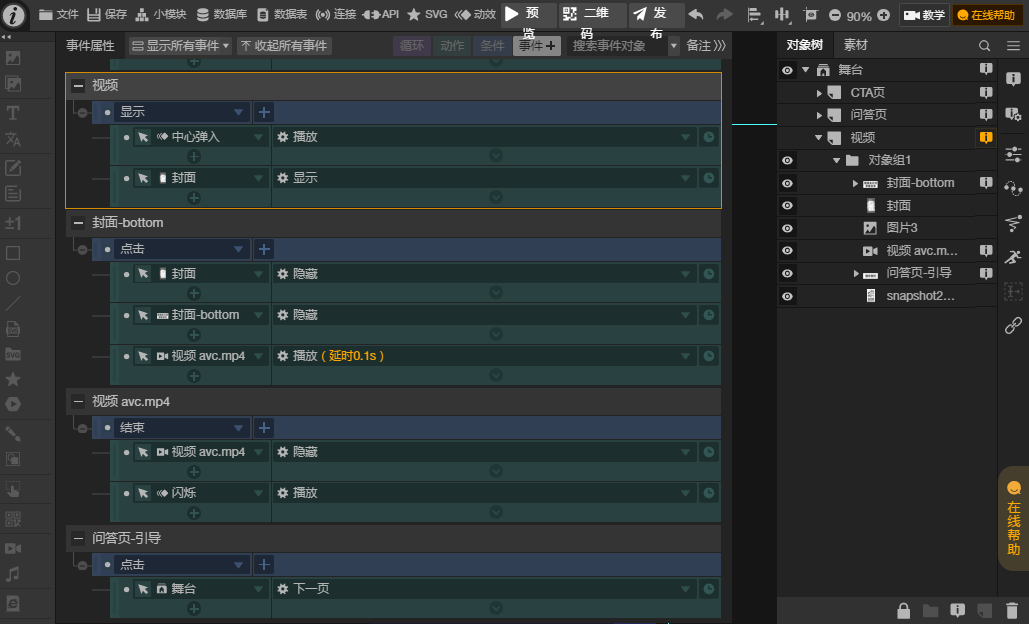Viewport: 1029px width, 624px height.
Task: Open the 教学 tutorial button
Action: click(924, 15)
